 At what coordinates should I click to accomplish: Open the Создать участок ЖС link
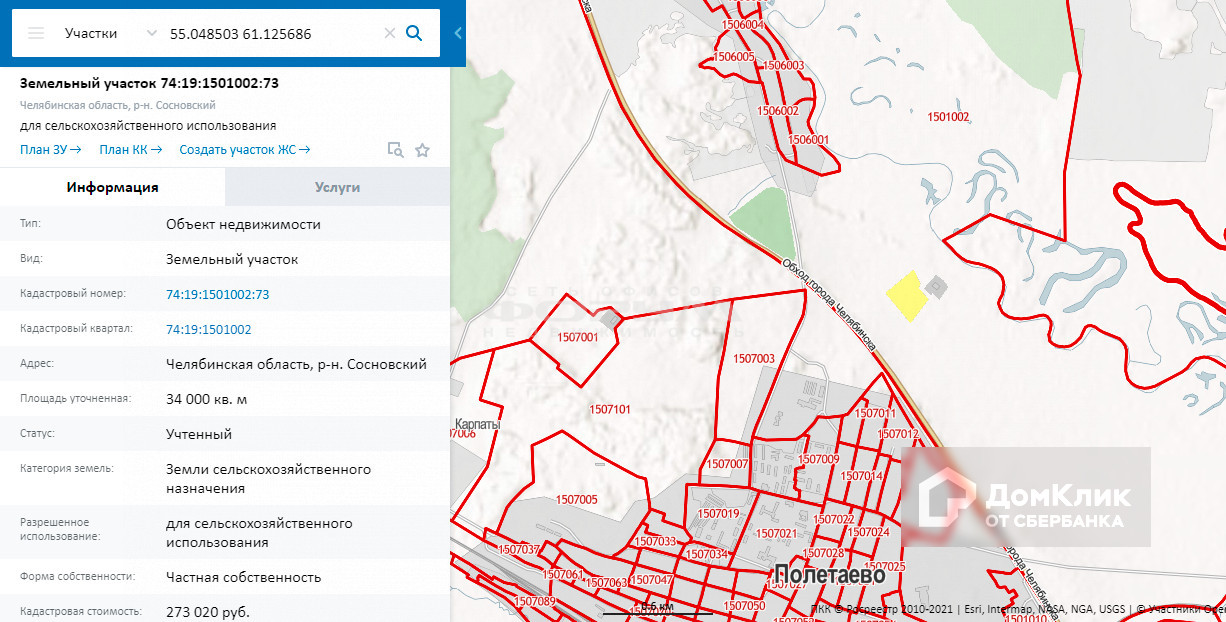click(245, 150)
